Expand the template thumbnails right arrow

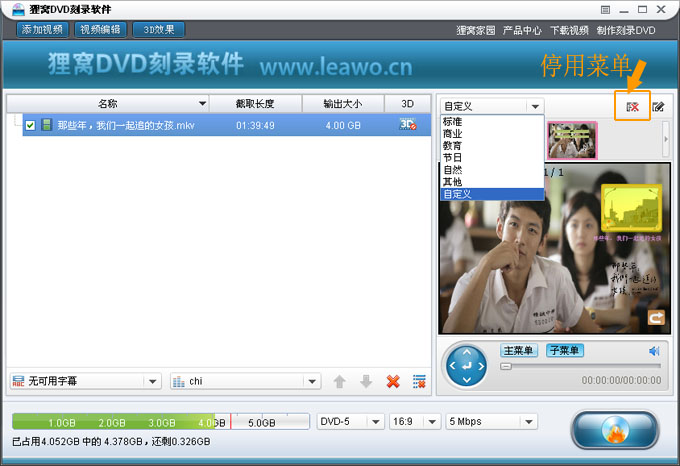point(666,139)
